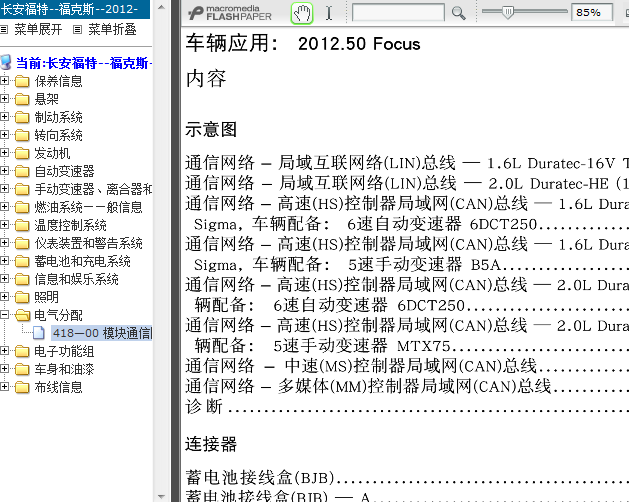Click the Macromedia FlashPaper logo
The width and height of the screenshot is (629, 502).
[230, 13]
